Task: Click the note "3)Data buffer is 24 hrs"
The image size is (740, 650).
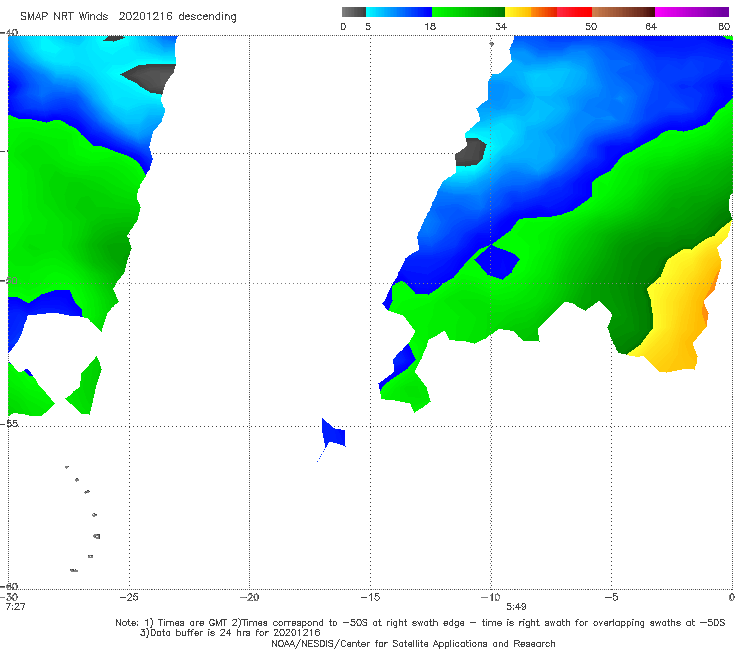Action: 230,633
